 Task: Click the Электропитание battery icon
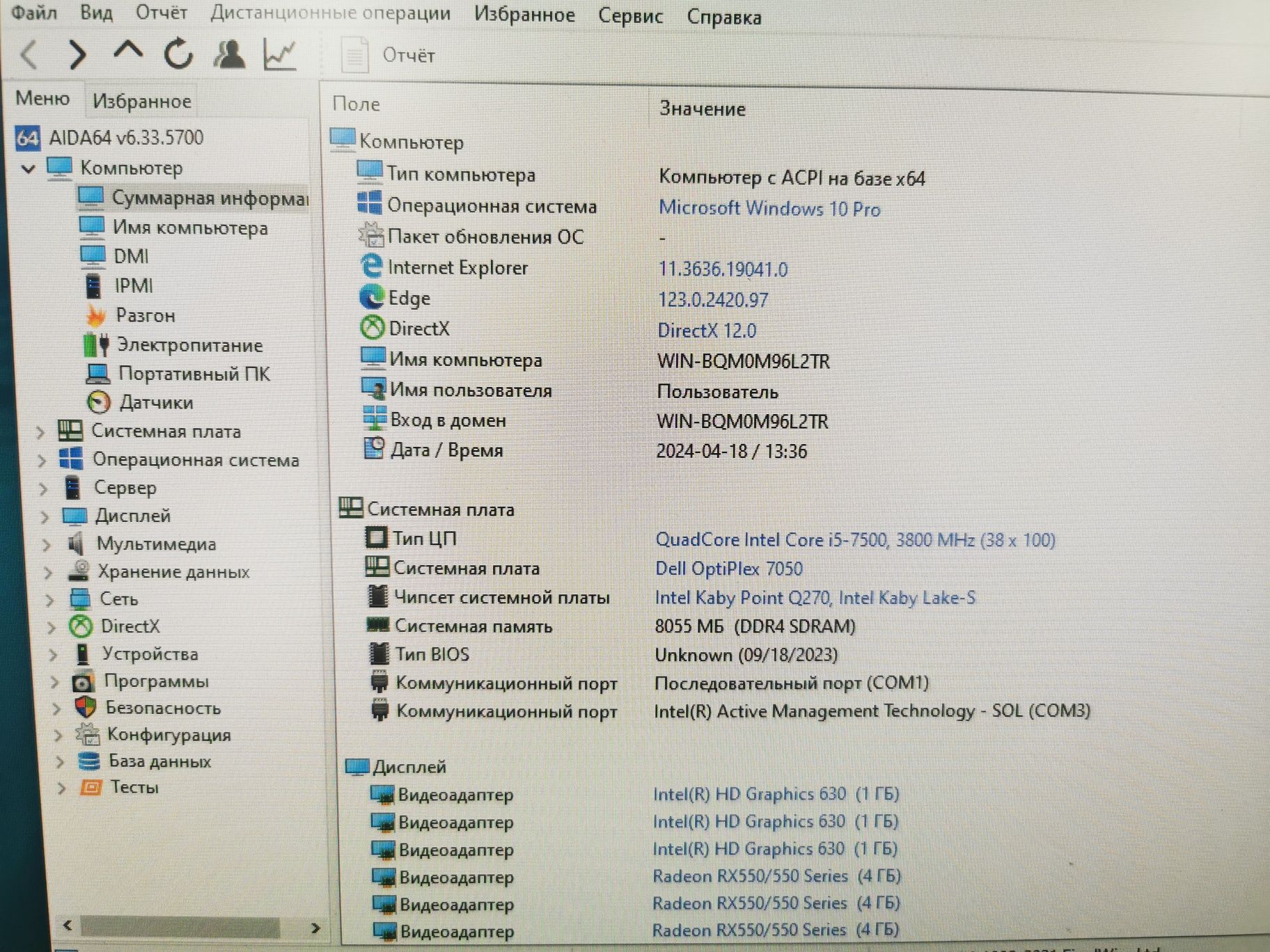pos(96,344)
